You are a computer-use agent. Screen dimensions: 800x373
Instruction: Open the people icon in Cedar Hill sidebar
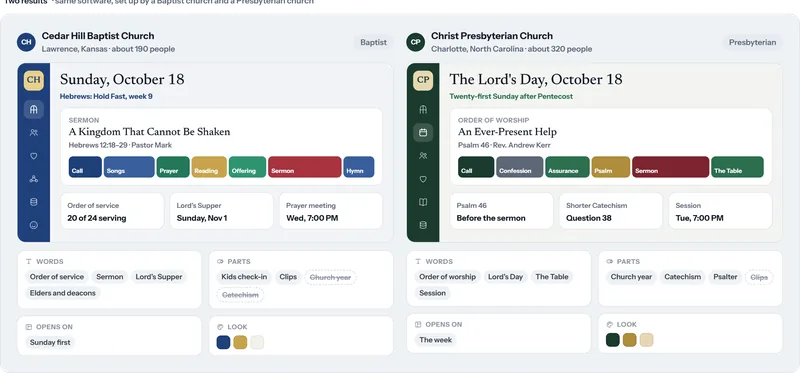point(34,133)
